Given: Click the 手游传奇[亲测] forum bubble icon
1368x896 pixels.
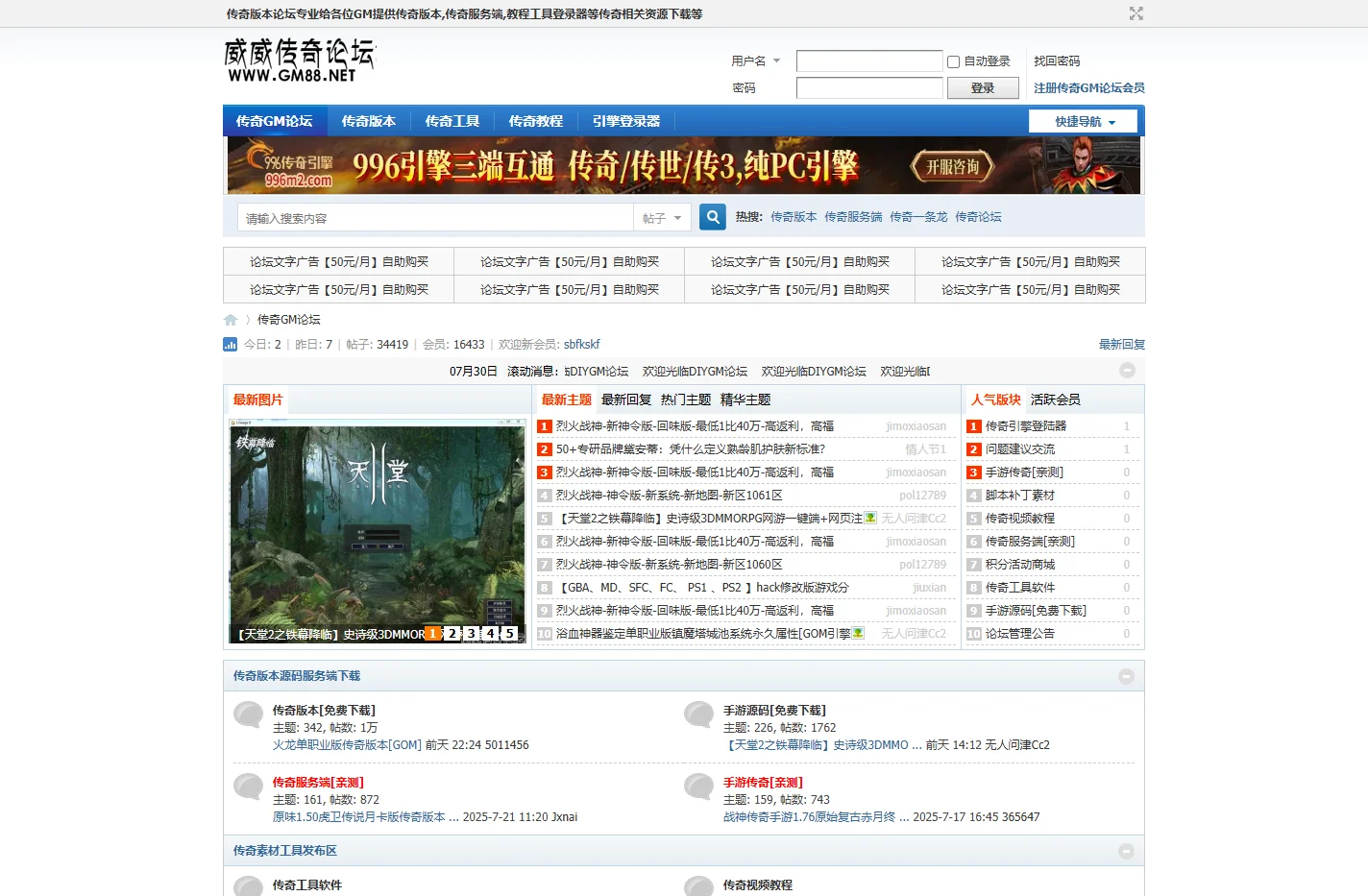Looking at the screenshot, I should coord(698,787).
